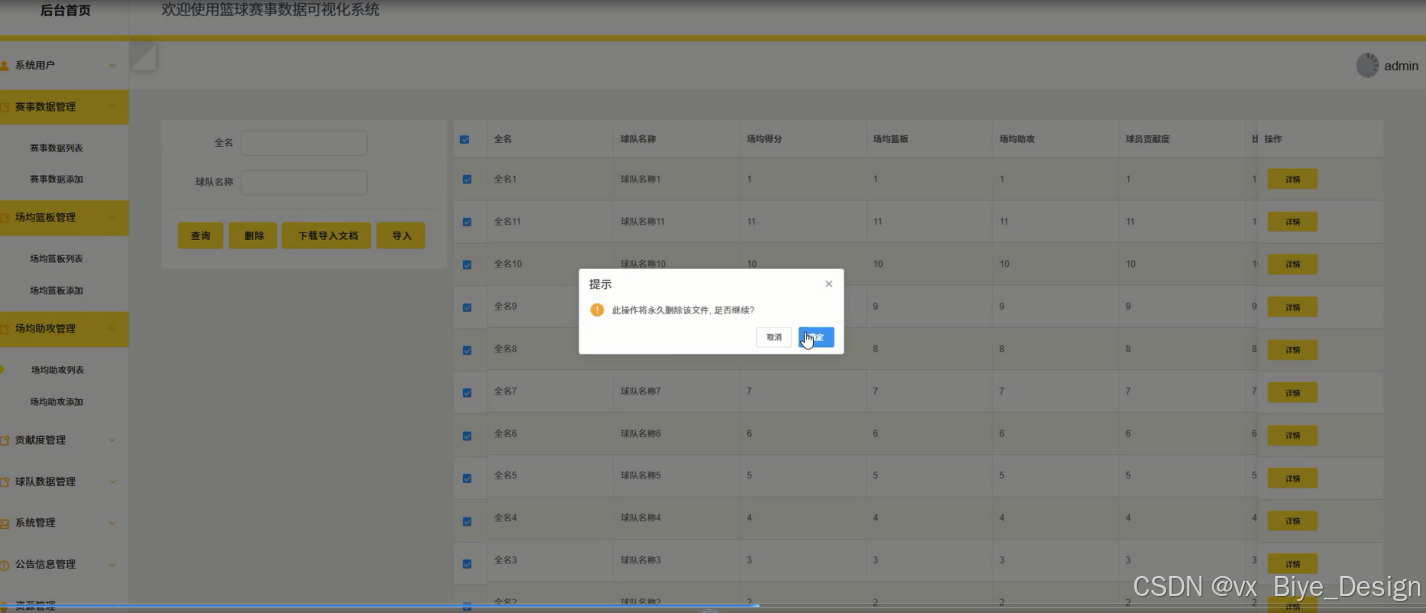The image size is (1426, 613).
Task: Open 详情 for row 全名3
Action: pos(1292,563)
